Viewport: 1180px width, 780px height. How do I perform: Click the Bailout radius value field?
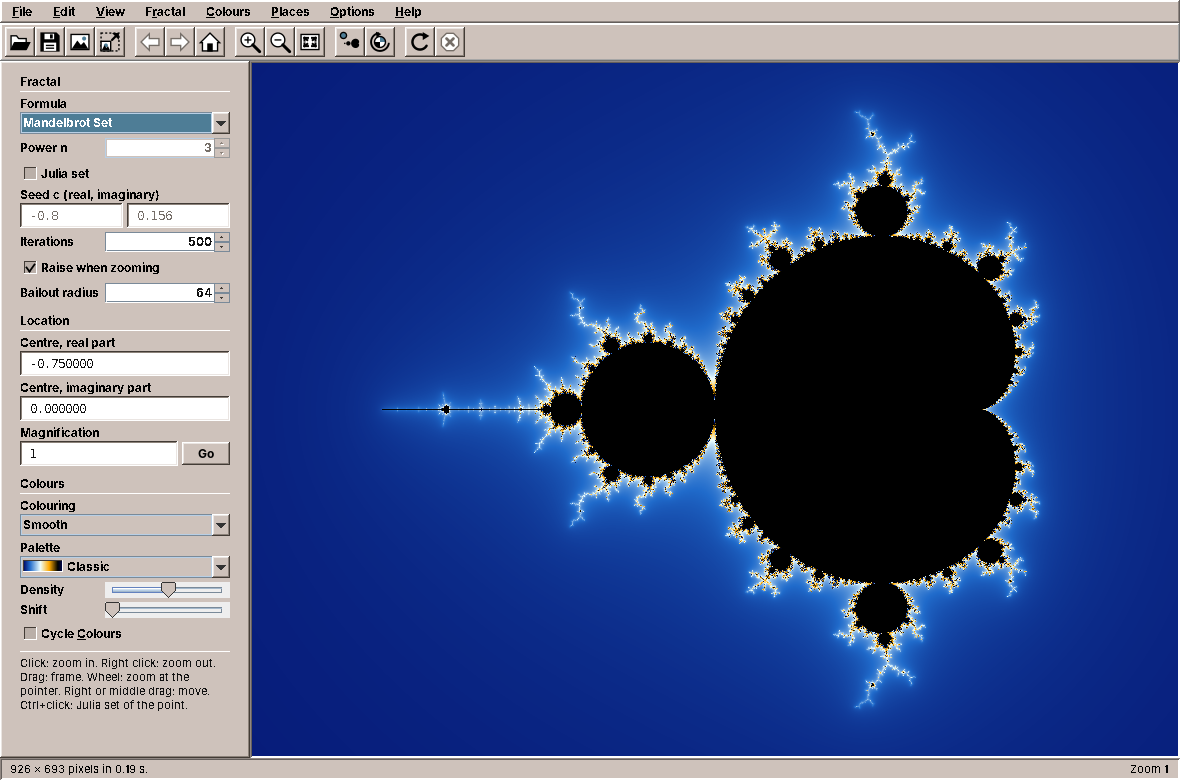click(160, 292)
